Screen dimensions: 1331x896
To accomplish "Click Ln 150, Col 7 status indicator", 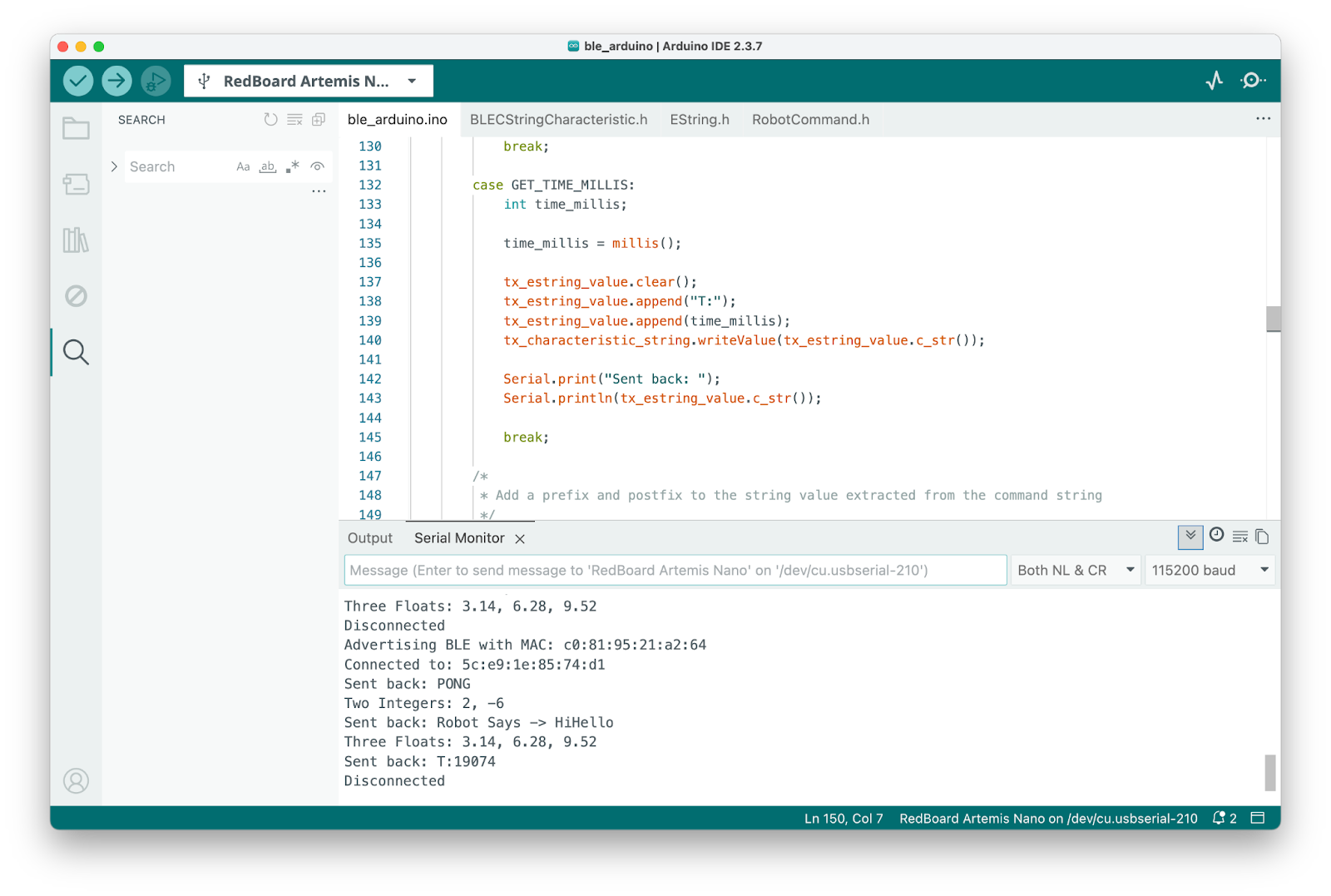I will [x=843, y=818].
